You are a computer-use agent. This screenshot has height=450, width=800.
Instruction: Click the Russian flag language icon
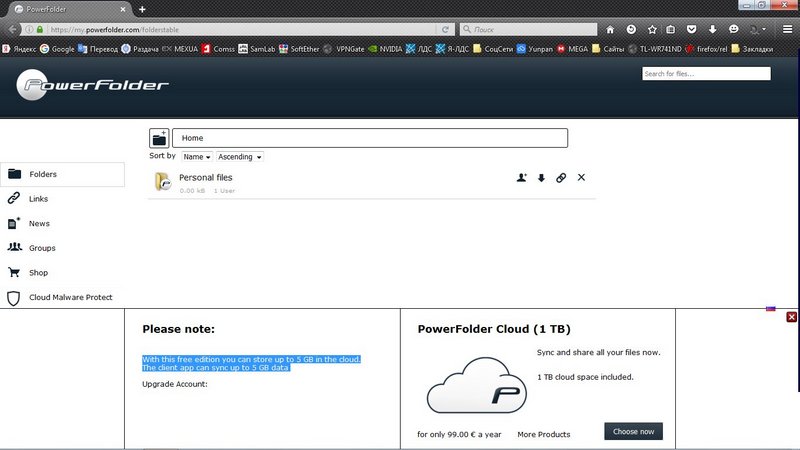pyautogui.click(x=770, y=309)
